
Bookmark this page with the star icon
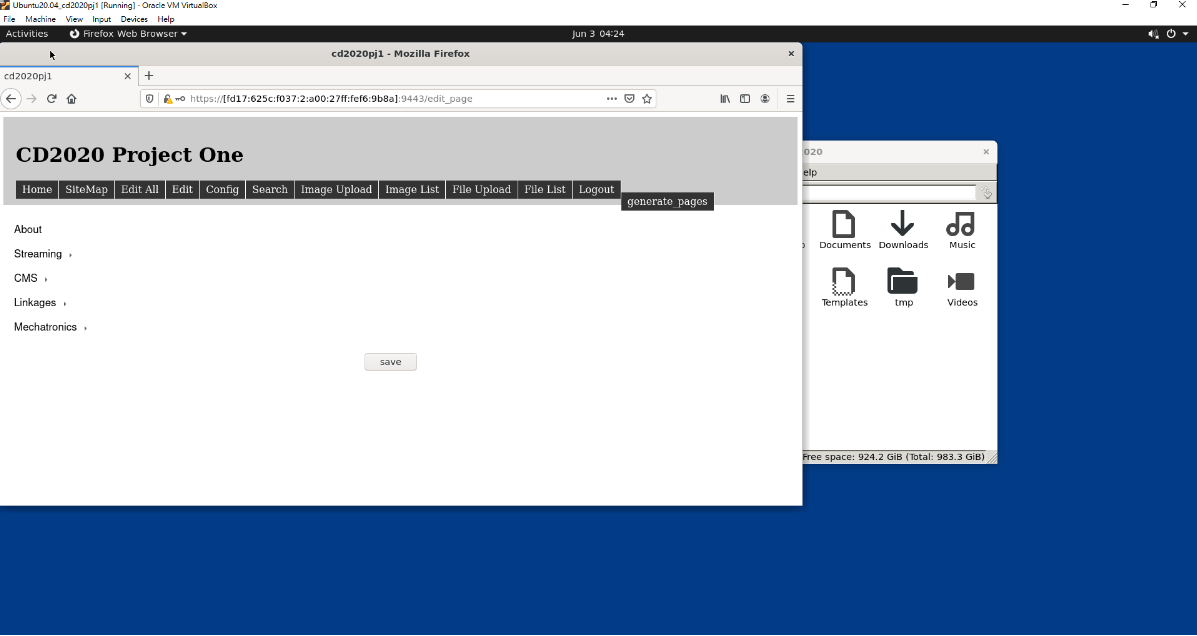click(x=647, y=99)
